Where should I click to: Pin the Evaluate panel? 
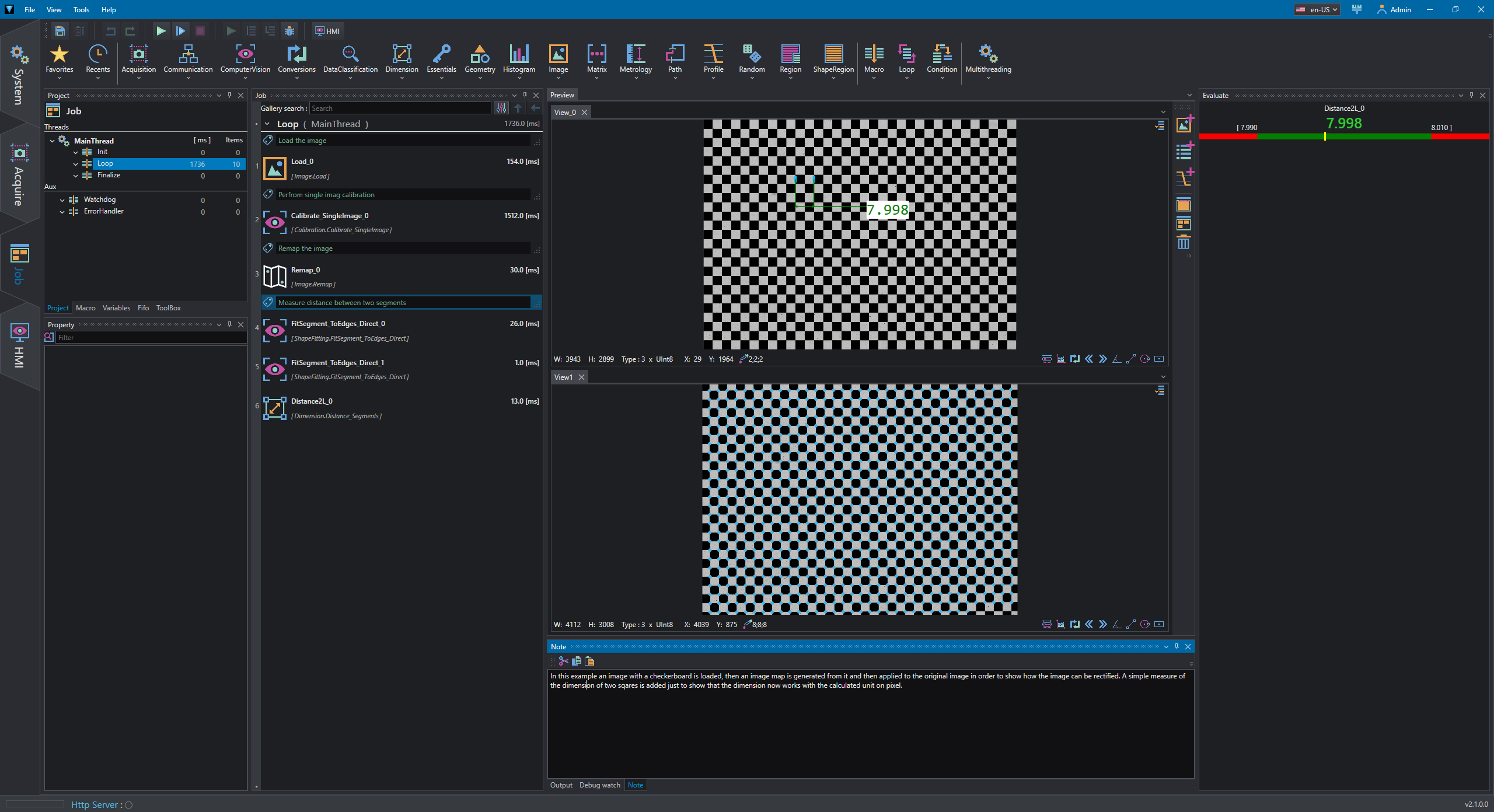pyautogui.click(x=1472, y=95)
